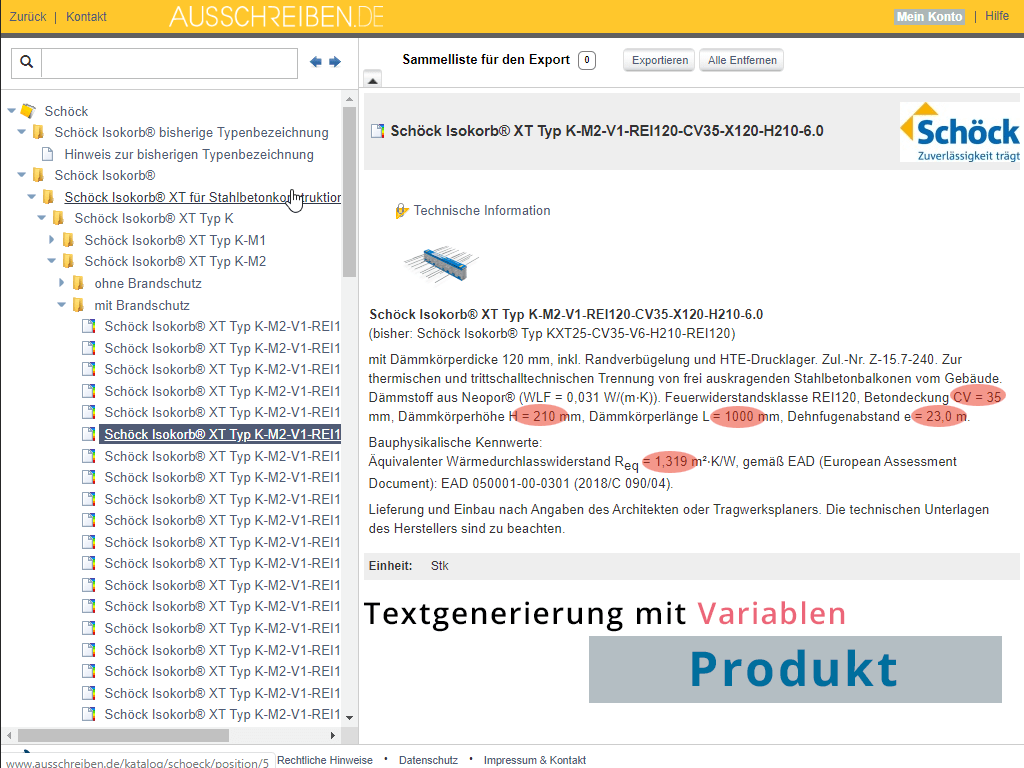The width and height of the screenshot is (1024, 768).
Task: Open the Kontakt link in header
Action: pos(86,17)
